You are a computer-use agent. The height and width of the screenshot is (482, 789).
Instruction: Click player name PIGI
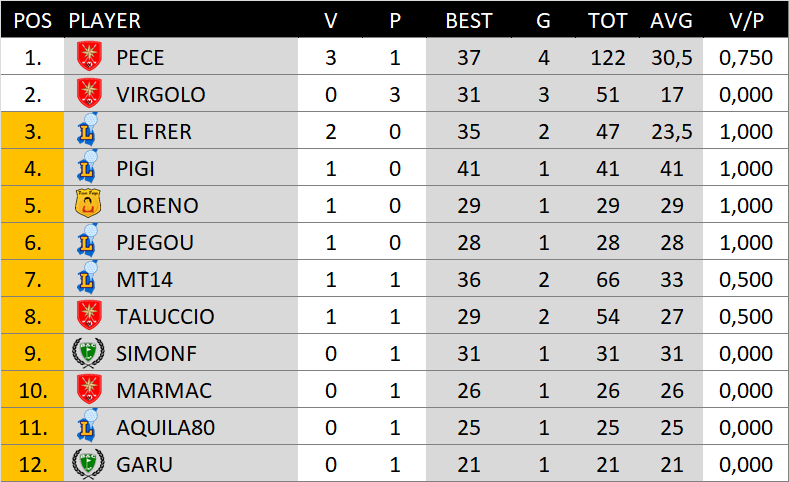(135, 168)
